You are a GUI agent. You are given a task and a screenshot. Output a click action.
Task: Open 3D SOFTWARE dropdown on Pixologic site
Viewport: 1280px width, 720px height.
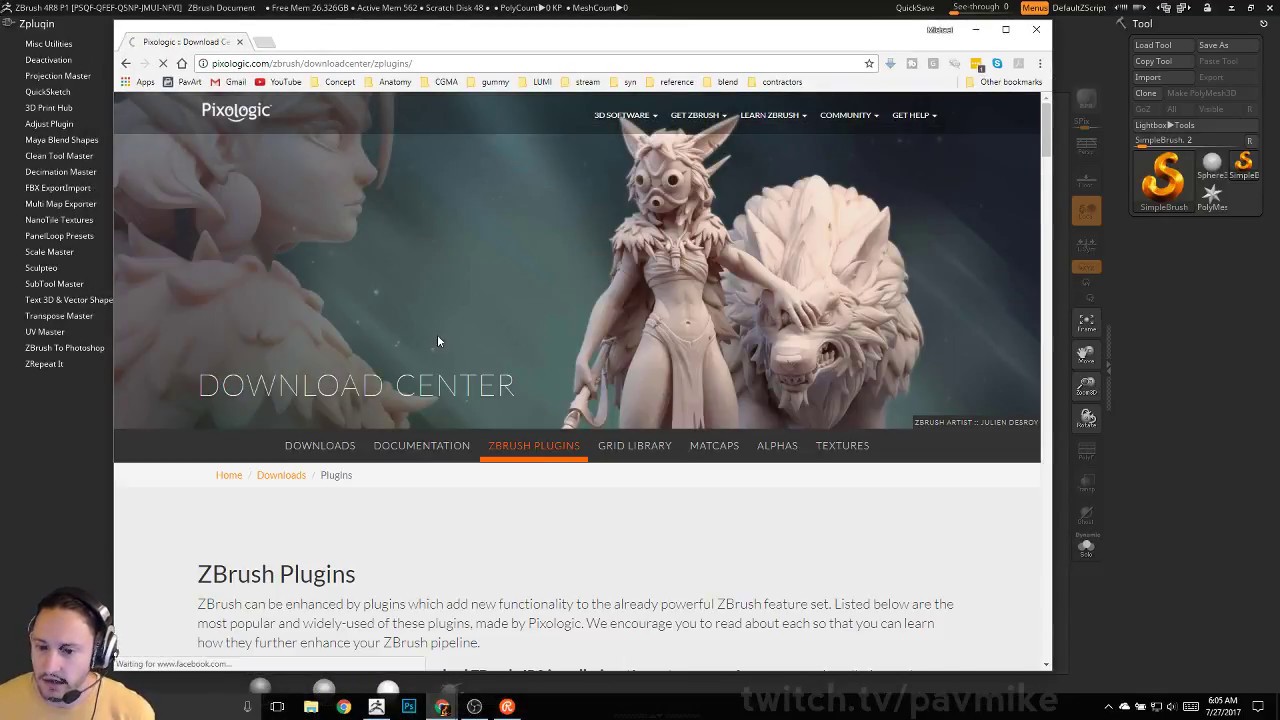625,115
